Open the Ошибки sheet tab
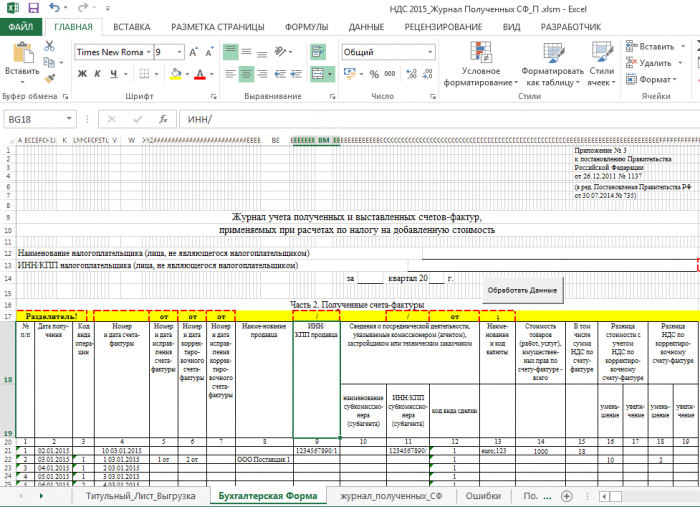700x507 pixels. click(483, 496)
